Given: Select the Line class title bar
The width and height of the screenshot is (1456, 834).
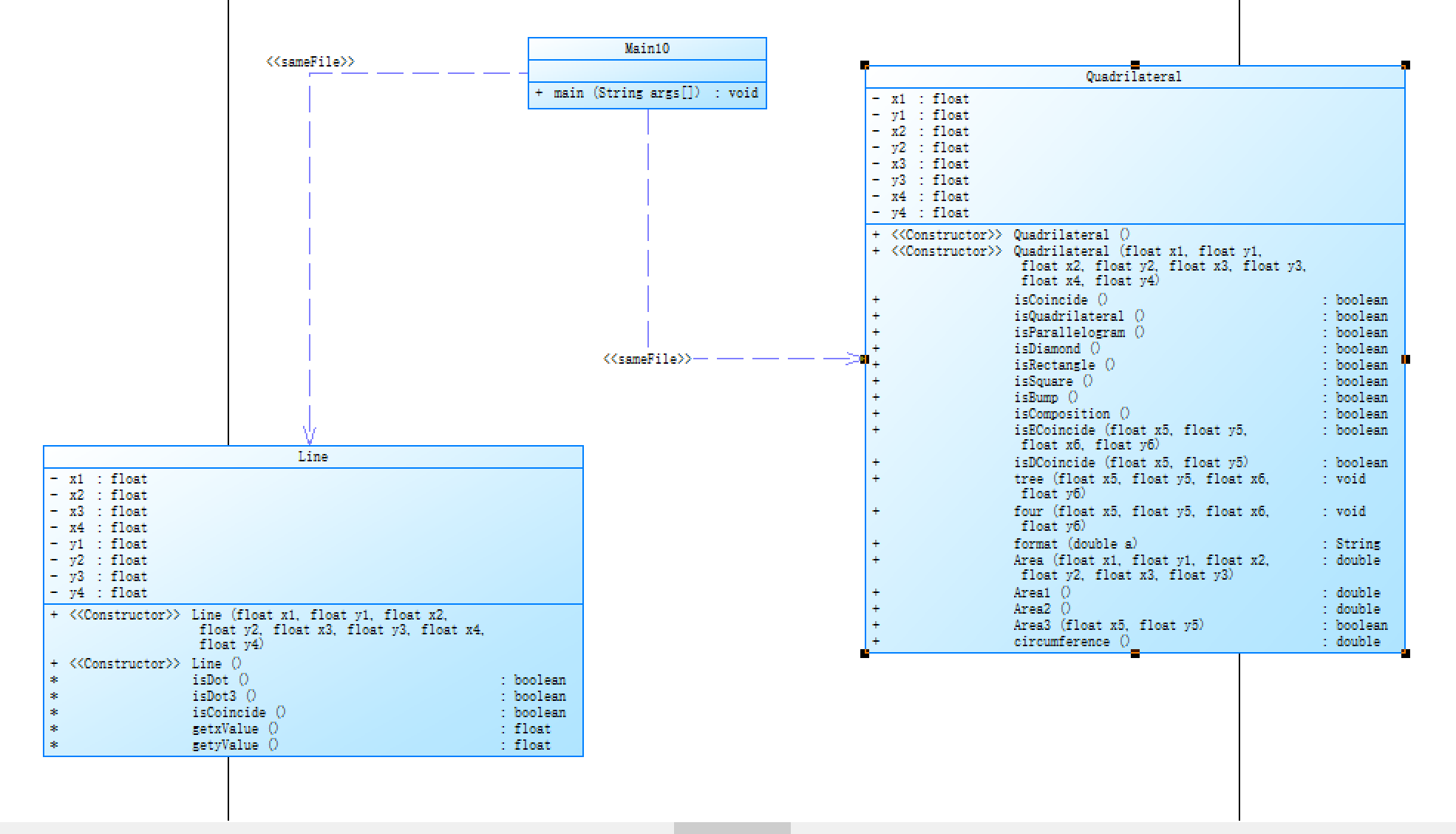Looking at the screenshot, I should click(313, 457).
